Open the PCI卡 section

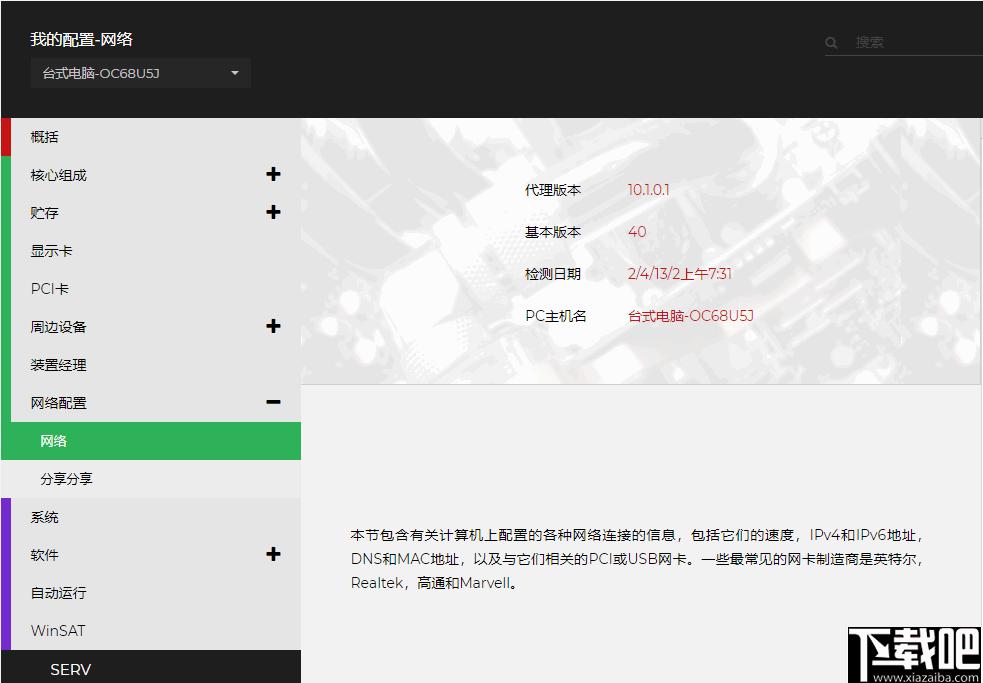150,289
